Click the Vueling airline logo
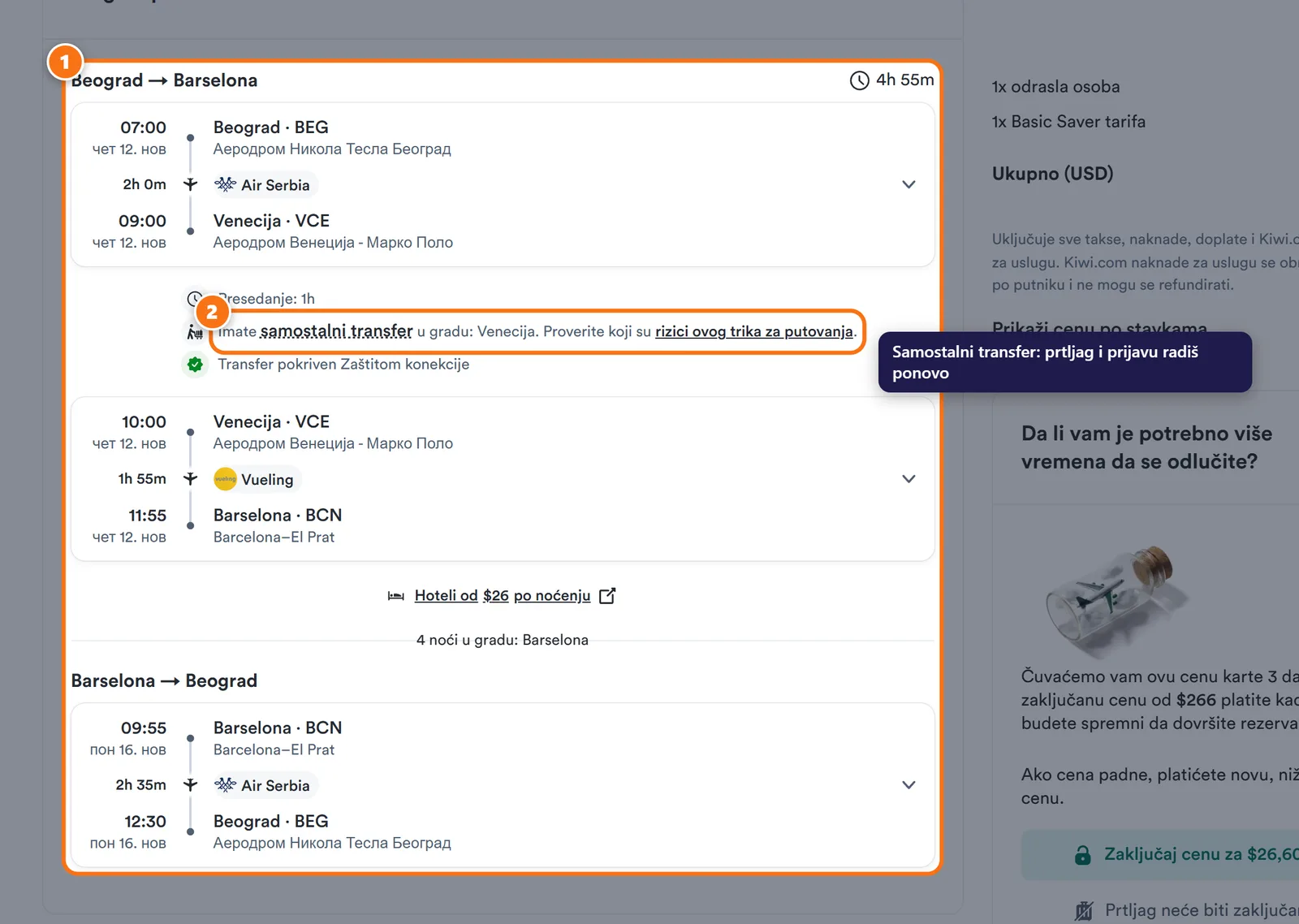This screenshot has height=924, width=1299. (x=225, y=479)
